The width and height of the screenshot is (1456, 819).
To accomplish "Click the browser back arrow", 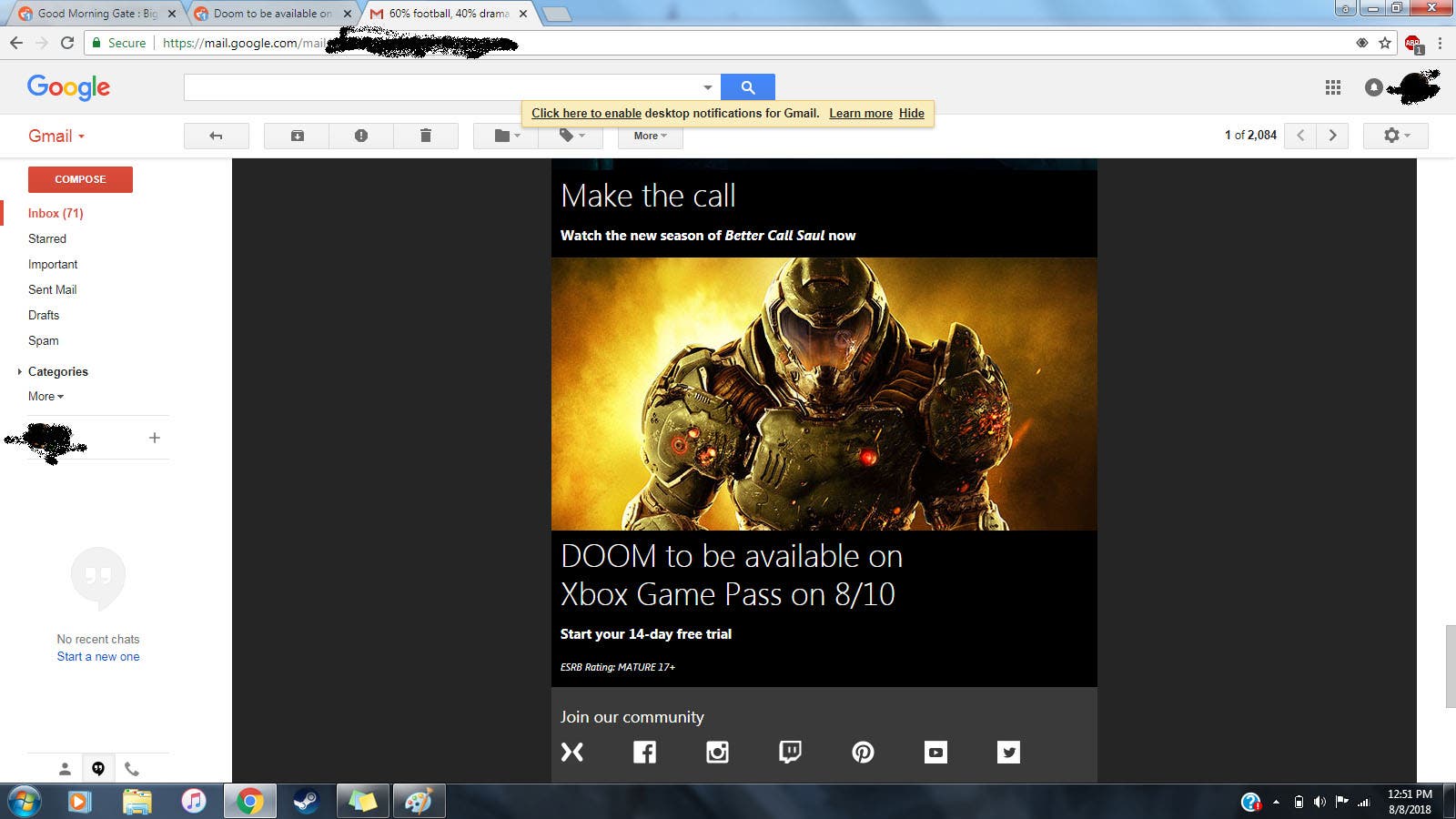I will pyautogui.click(x=16, y=43).
